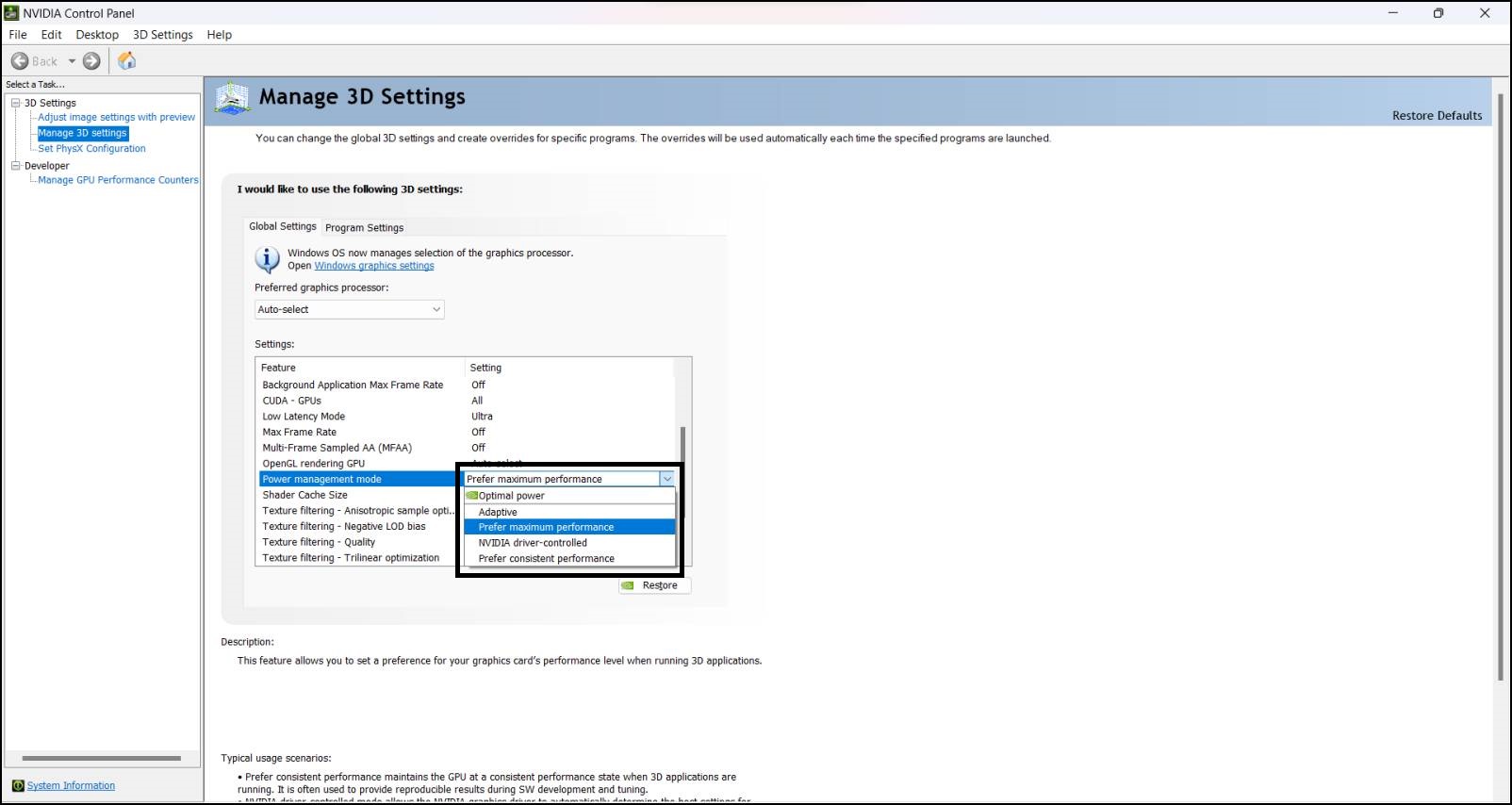The image size is (1512, 805).
Task: Click the main page vertical scrollbar
Action: pyautogui.click(x=1500, y=386)
